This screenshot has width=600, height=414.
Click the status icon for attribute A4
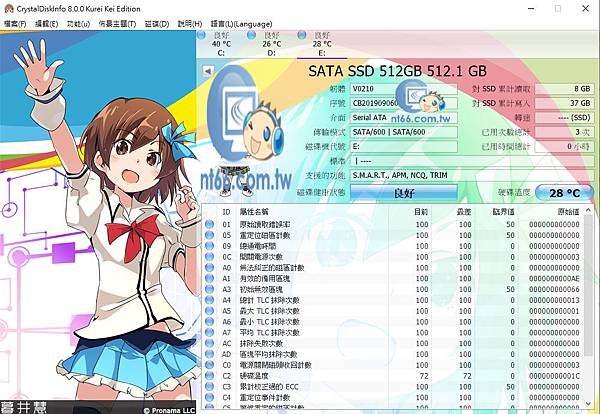coord(209,300)
